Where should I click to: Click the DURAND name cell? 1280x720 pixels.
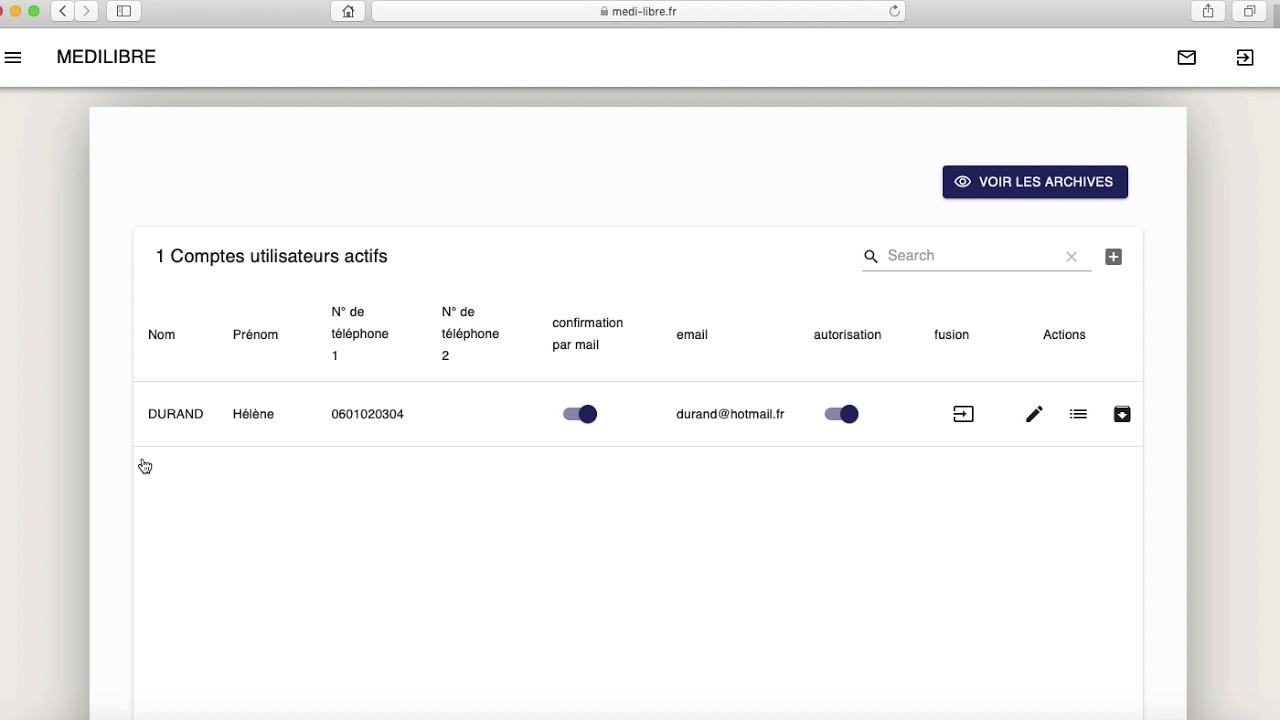[175, 414]
